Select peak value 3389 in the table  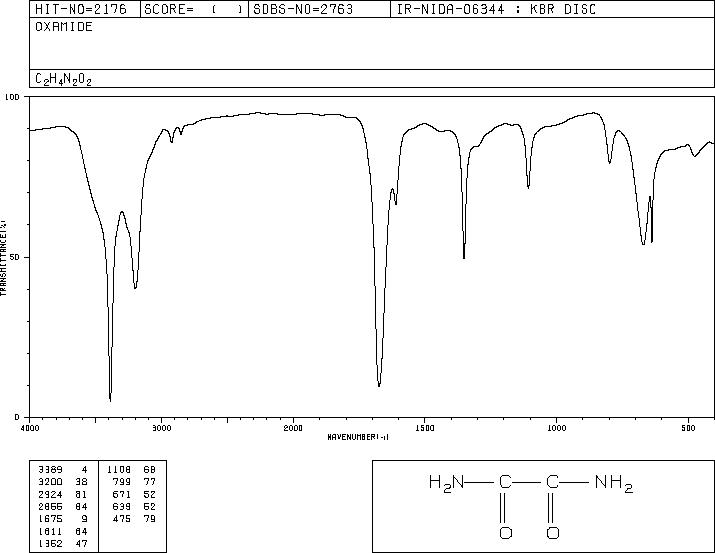point(51,470)
